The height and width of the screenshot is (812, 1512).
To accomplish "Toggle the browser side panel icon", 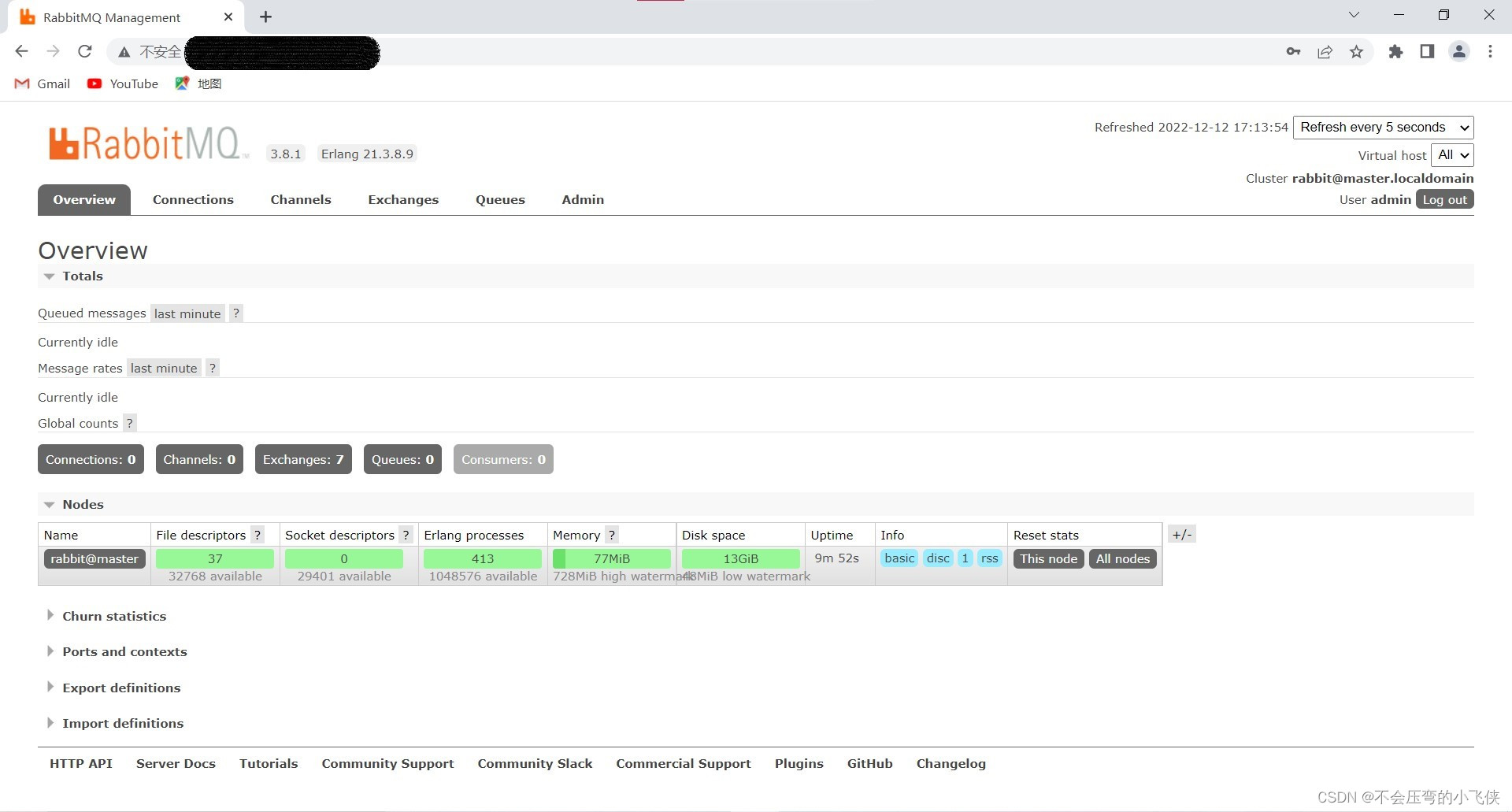I will [x=1427, y=51].
